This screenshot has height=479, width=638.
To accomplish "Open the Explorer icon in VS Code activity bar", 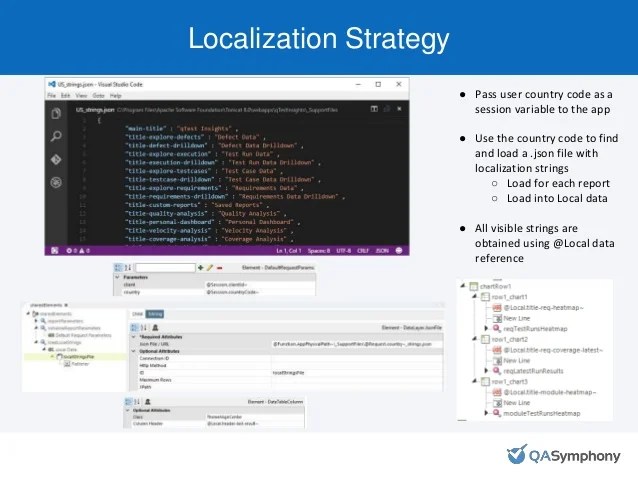I will pos(56,114).
